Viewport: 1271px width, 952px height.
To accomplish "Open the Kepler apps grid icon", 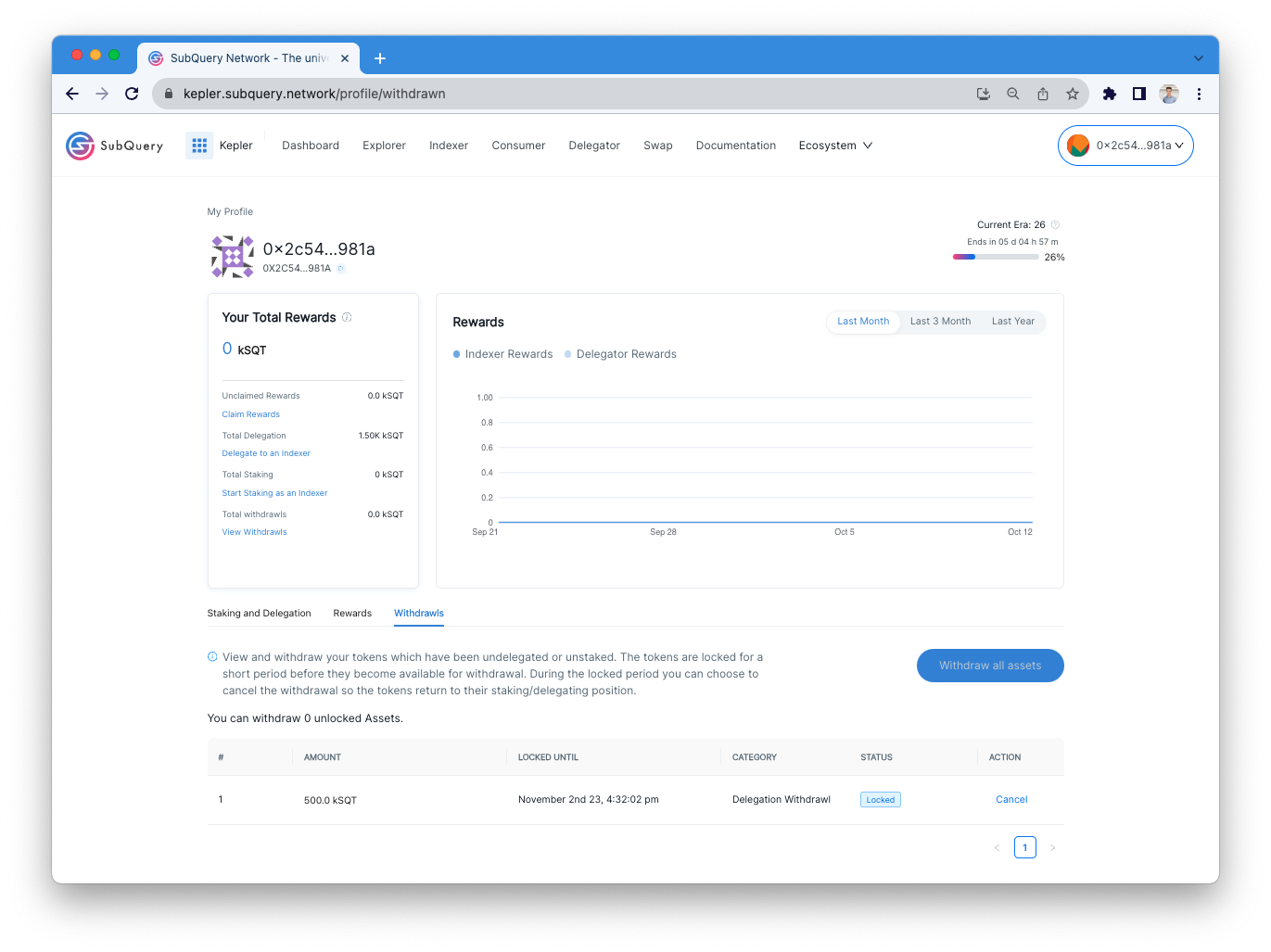I will pos(199,146).
